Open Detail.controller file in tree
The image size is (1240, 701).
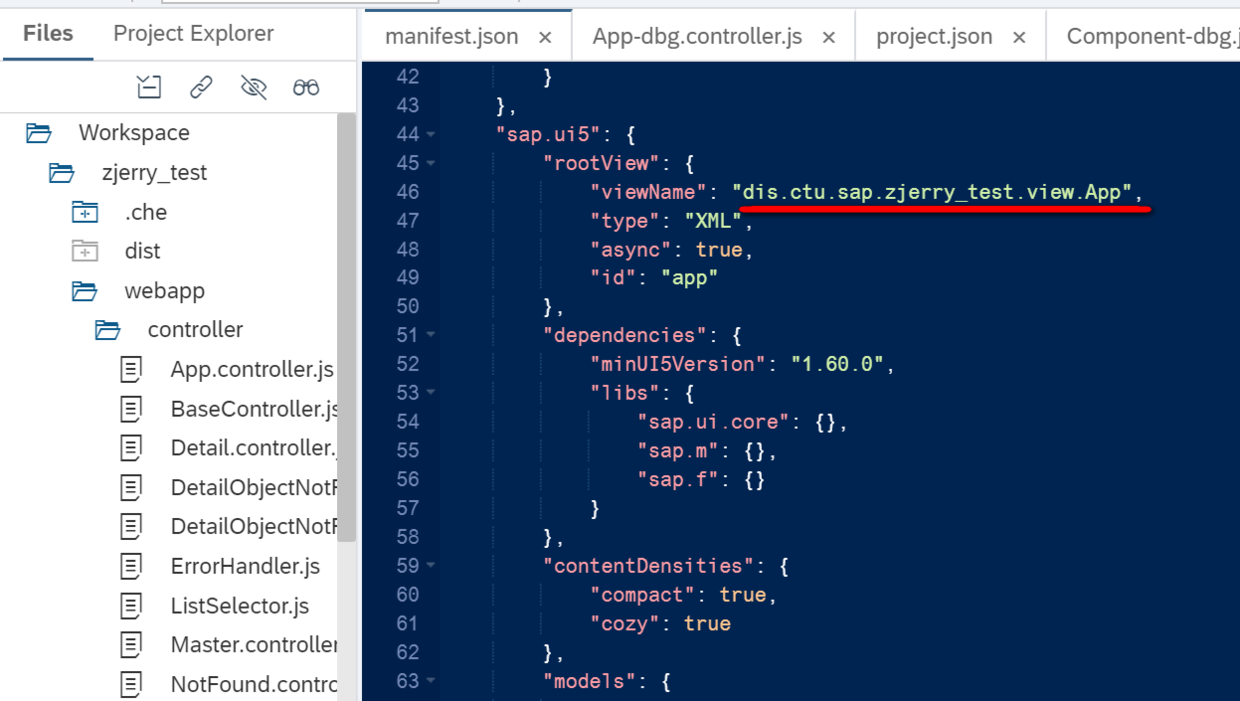coord(252,448)
